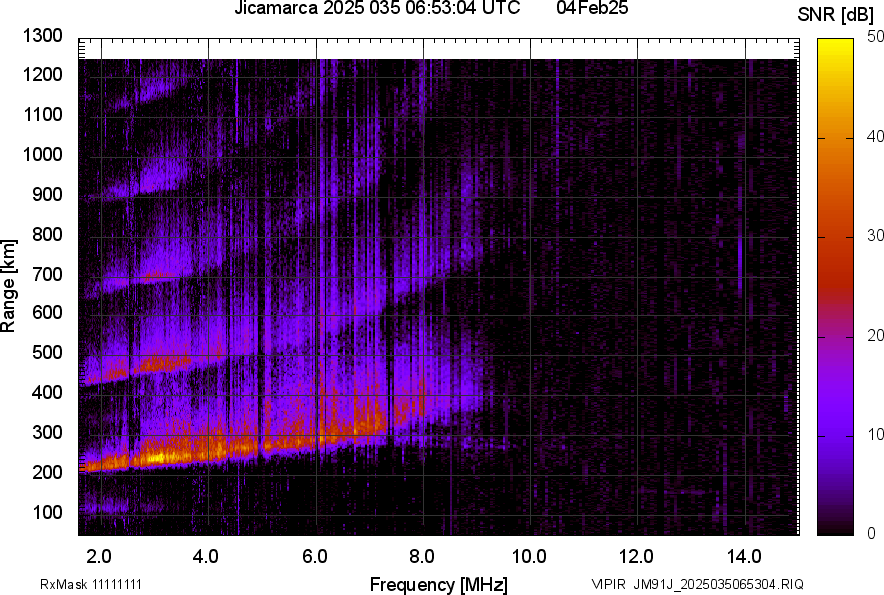Click the 'Range [km]' axis label
The image size is (884, 595).
coord(8,285)
